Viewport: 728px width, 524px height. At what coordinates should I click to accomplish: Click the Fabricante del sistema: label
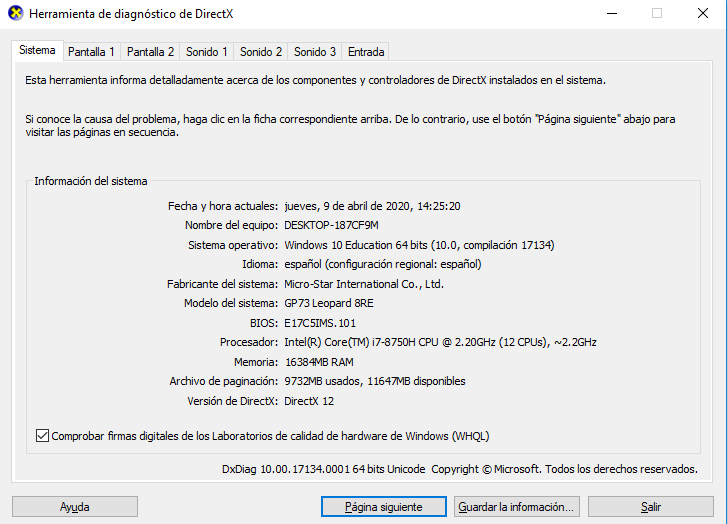tap(222, 284)
